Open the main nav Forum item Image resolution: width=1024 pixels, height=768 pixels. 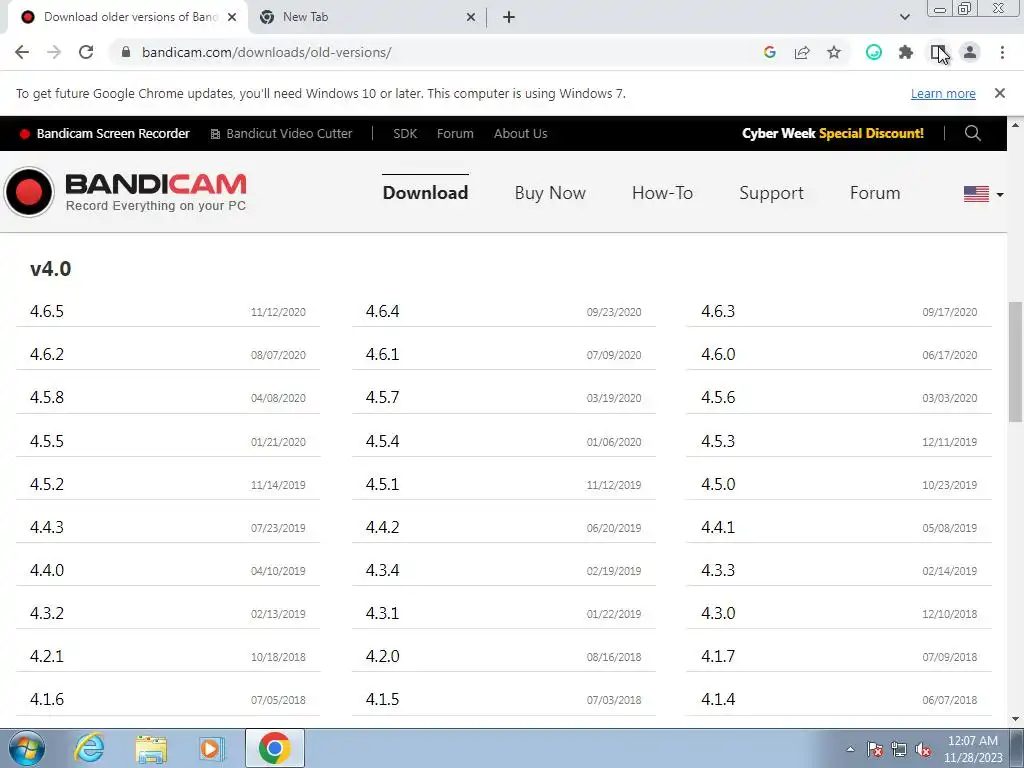875,193
